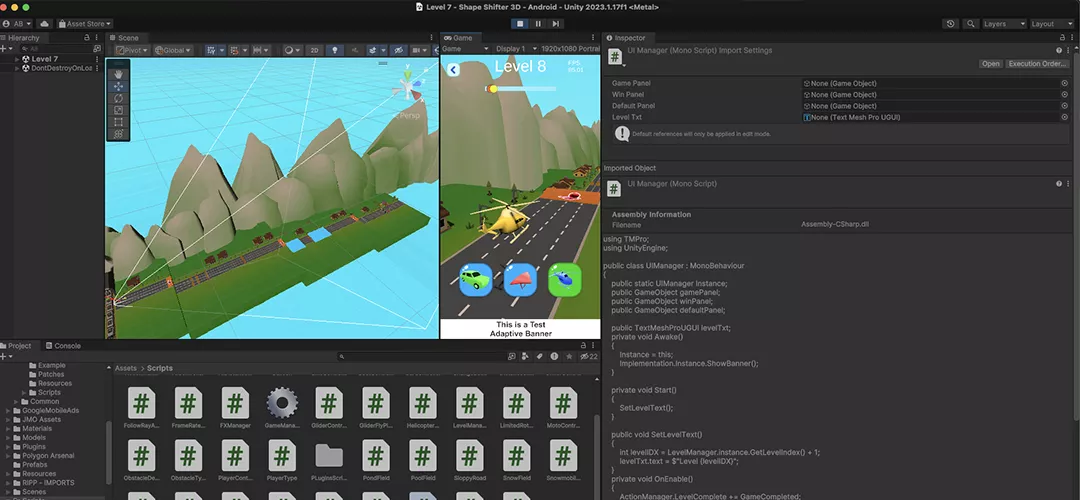Toggle 2D mode in Scene view
The height and width of the screenshot is (500, 1080).
tap(314, 50)
